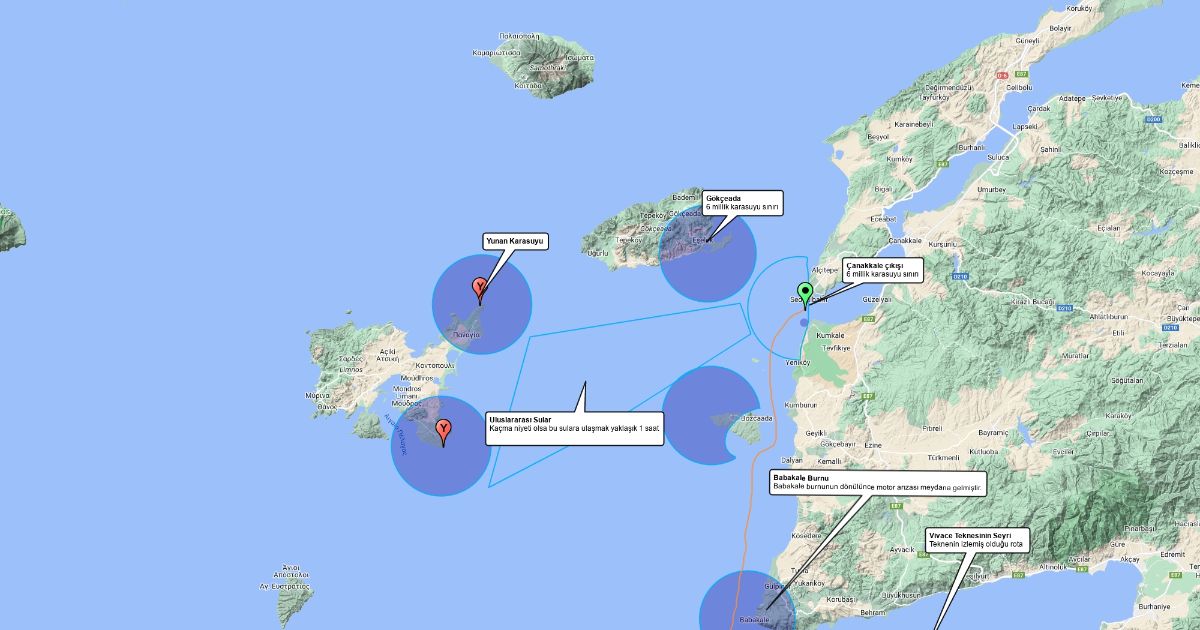Select the red Y marker at Yunan Karasuyu

[x=481, y=291]
